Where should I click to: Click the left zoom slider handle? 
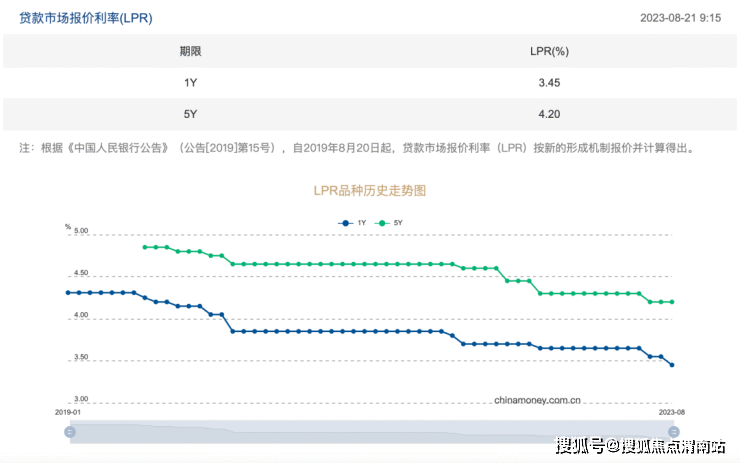coord(70,432)
